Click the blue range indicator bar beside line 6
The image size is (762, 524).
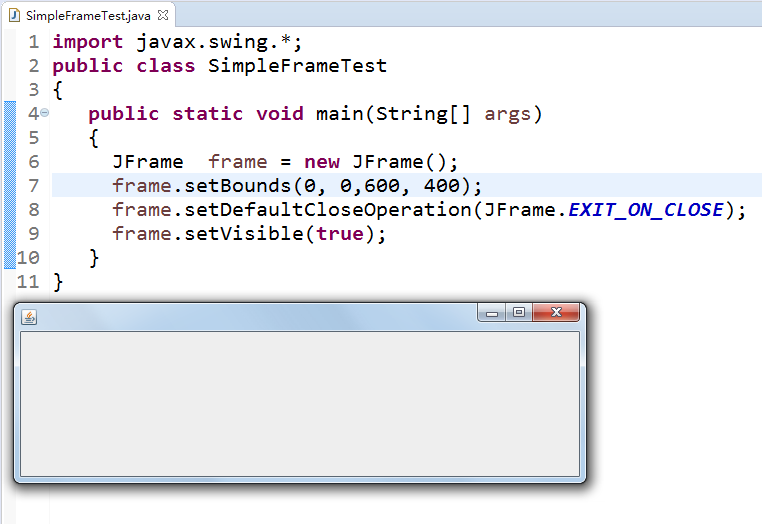(10, 162)
